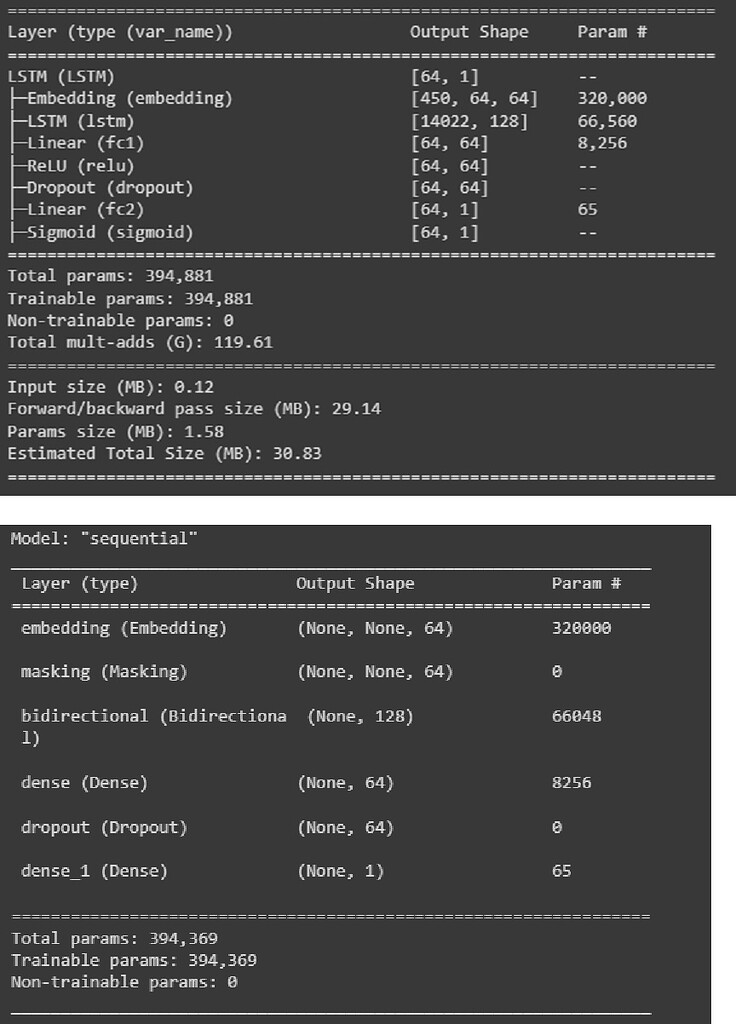
Task: Click the "Sigmoid (sigmoid)" layer row
Action: tap(110, 232)
